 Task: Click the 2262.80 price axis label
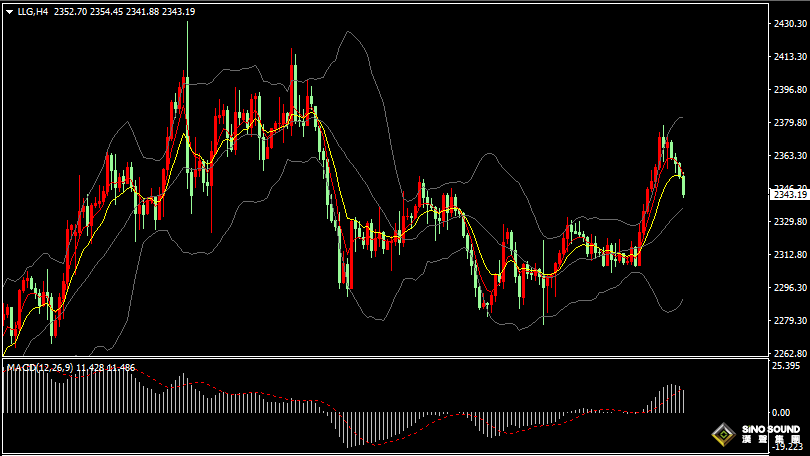point(789,353)
